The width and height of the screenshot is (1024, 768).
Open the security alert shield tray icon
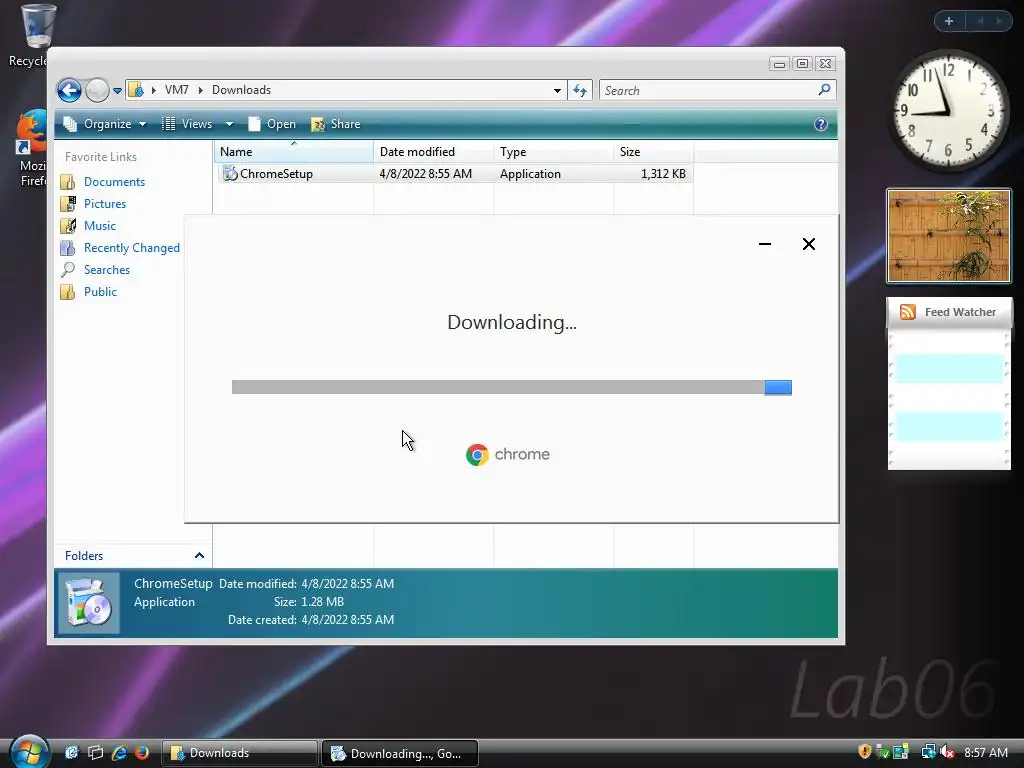coord(865,752)
